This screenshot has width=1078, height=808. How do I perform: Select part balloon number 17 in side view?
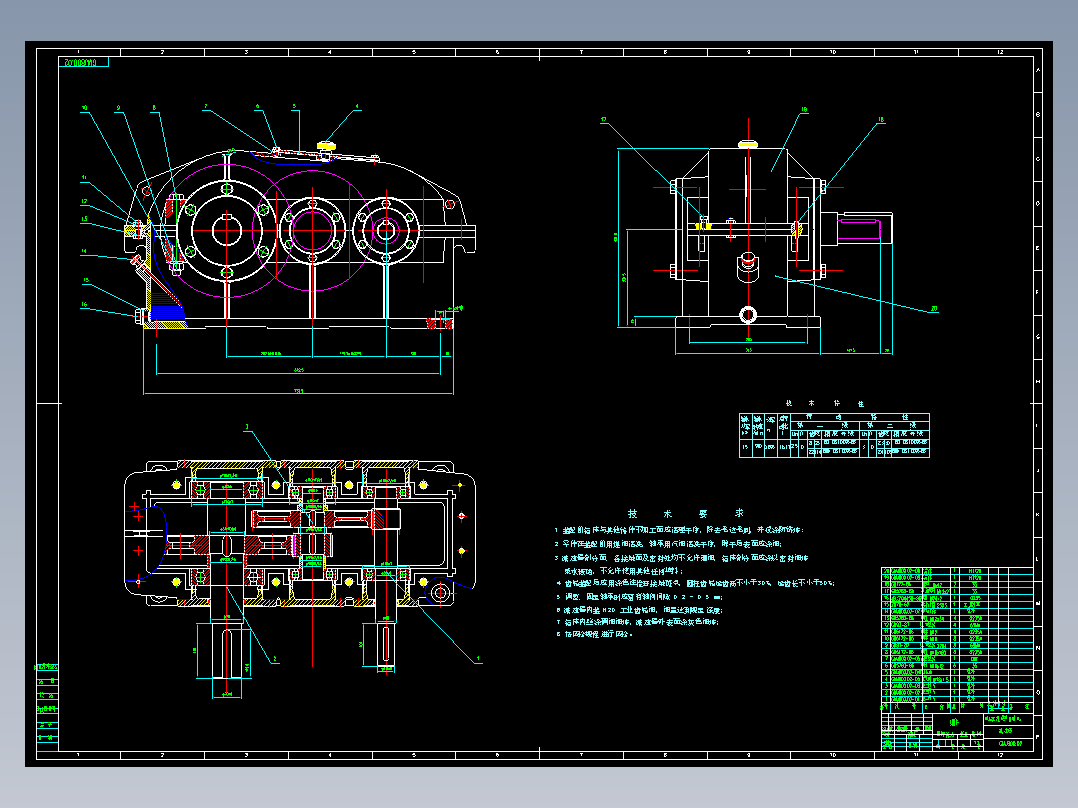(604, 120)
